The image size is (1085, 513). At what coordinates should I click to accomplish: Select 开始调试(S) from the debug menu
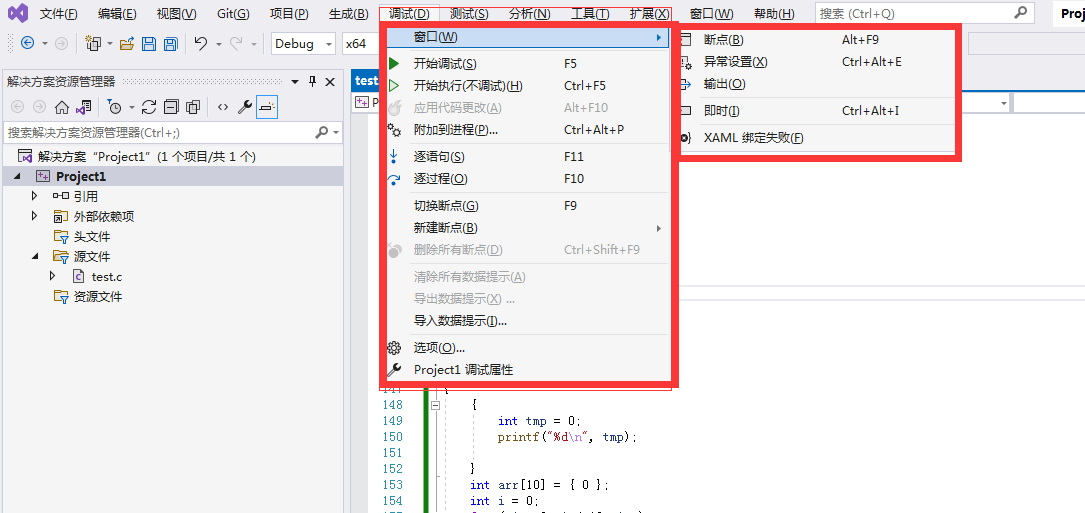tap(527, 64)
